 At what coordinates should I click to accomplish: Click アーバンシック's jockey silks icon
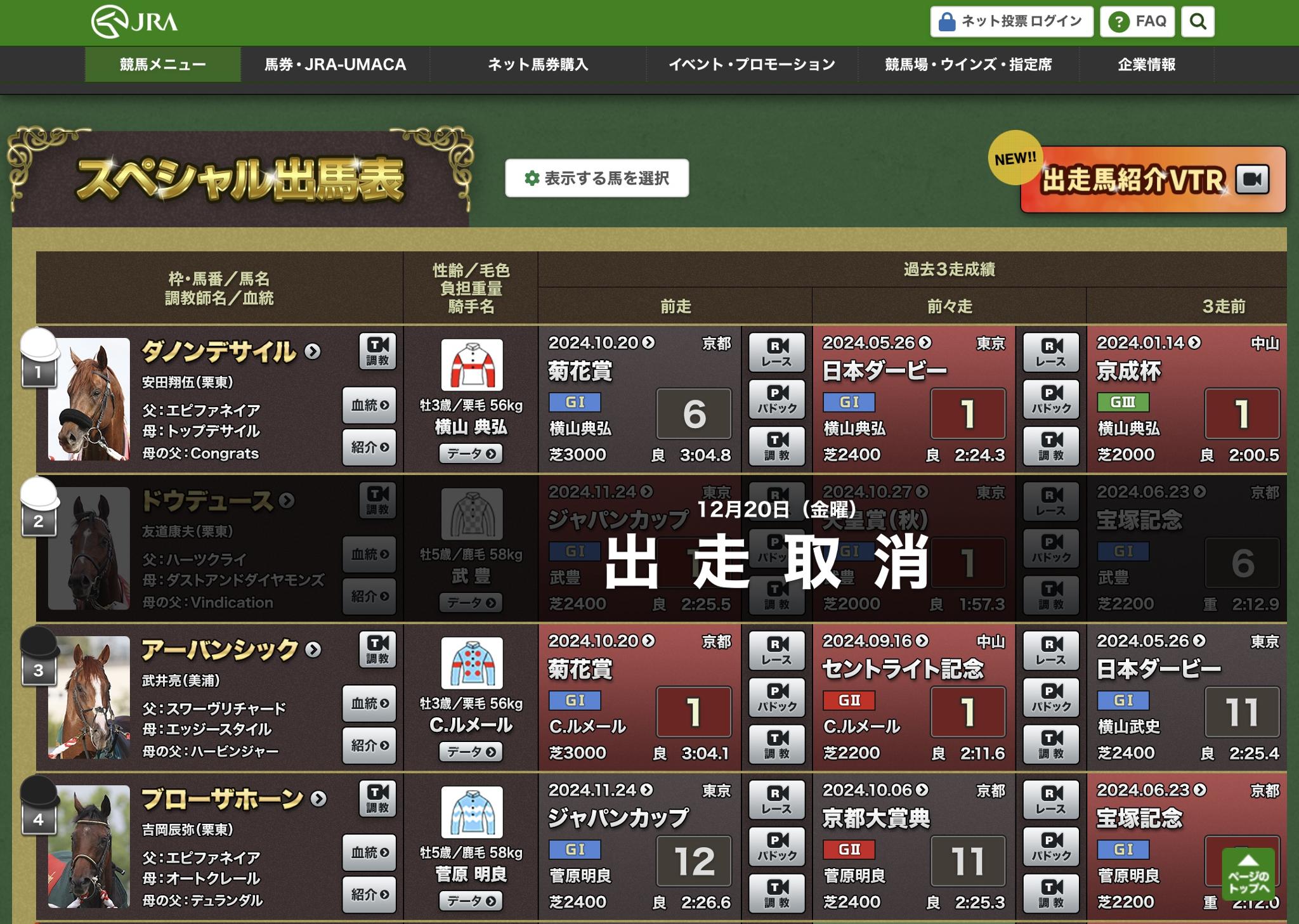pyautogui.click(x=471, y=663)
